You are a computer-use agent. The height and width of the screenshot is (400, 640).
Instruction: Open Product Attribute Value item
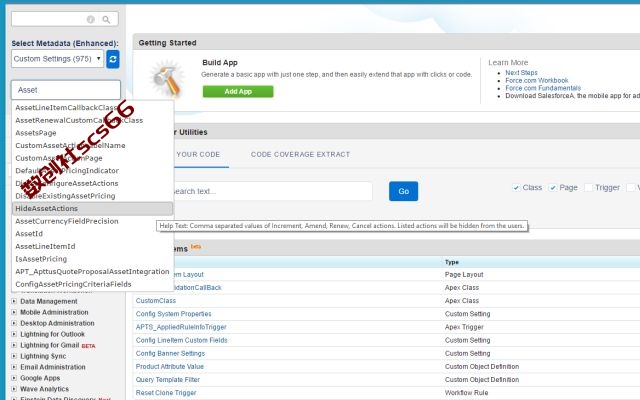click(x=170, y=367)
